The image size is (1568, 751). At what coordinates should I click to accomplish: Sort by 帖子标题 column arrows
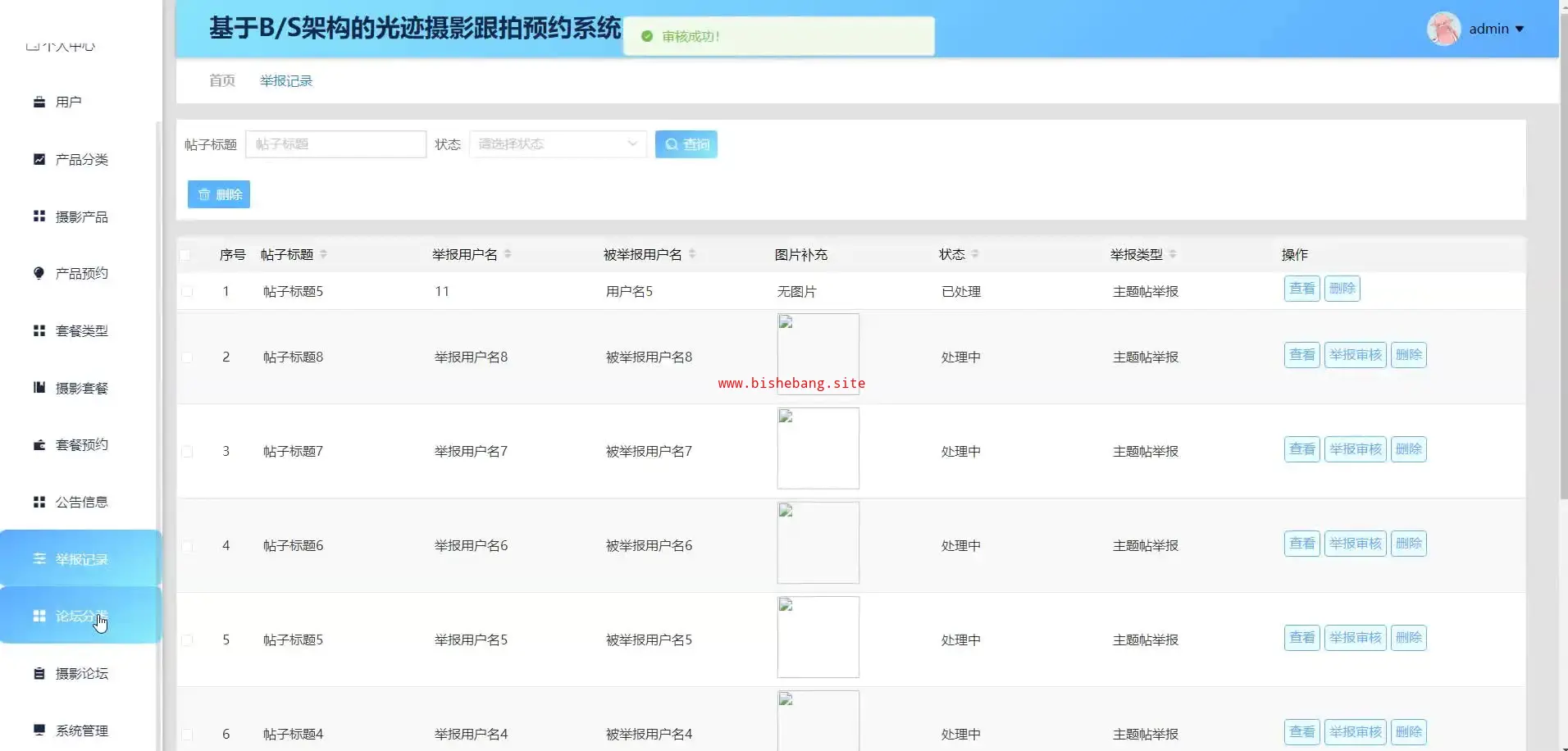[x=324, y=254]
